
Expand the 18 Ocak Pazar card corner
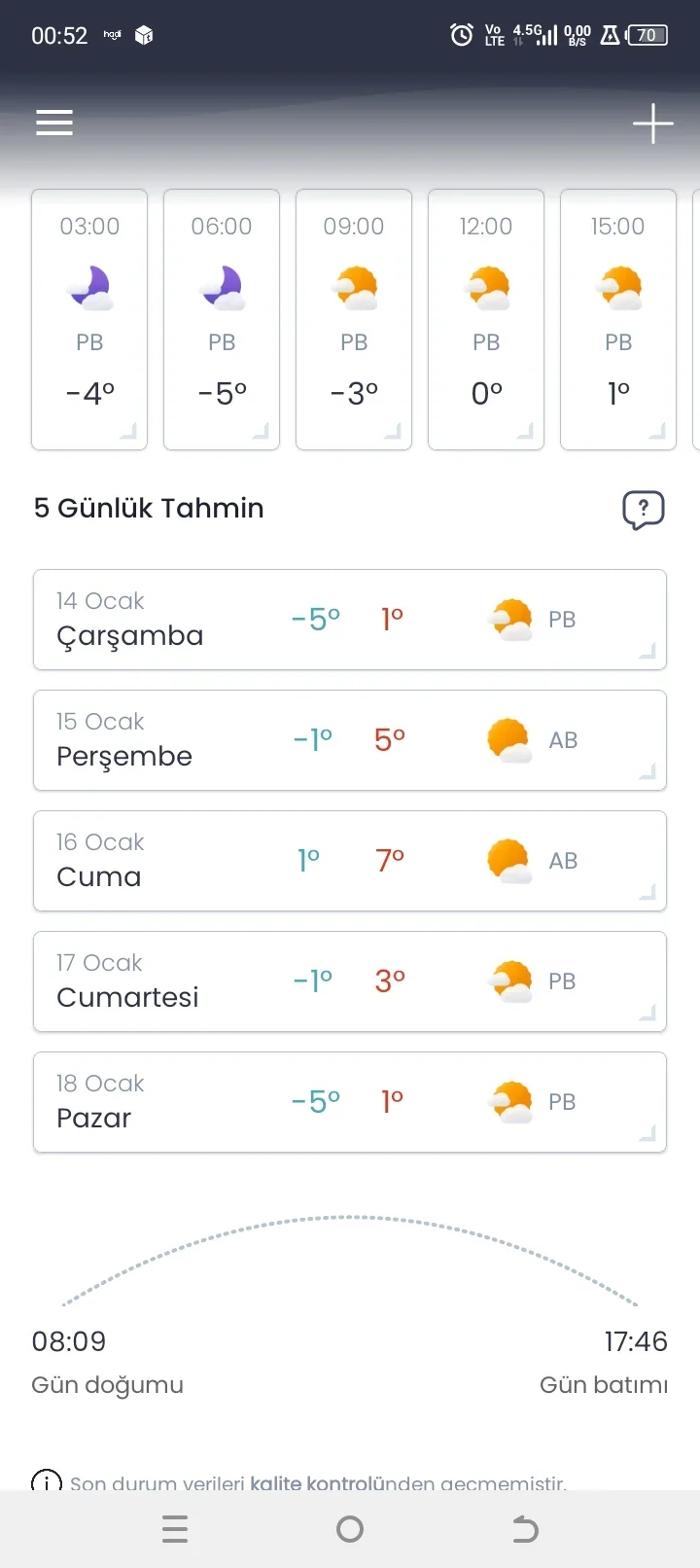click(x=647, y=1133)
